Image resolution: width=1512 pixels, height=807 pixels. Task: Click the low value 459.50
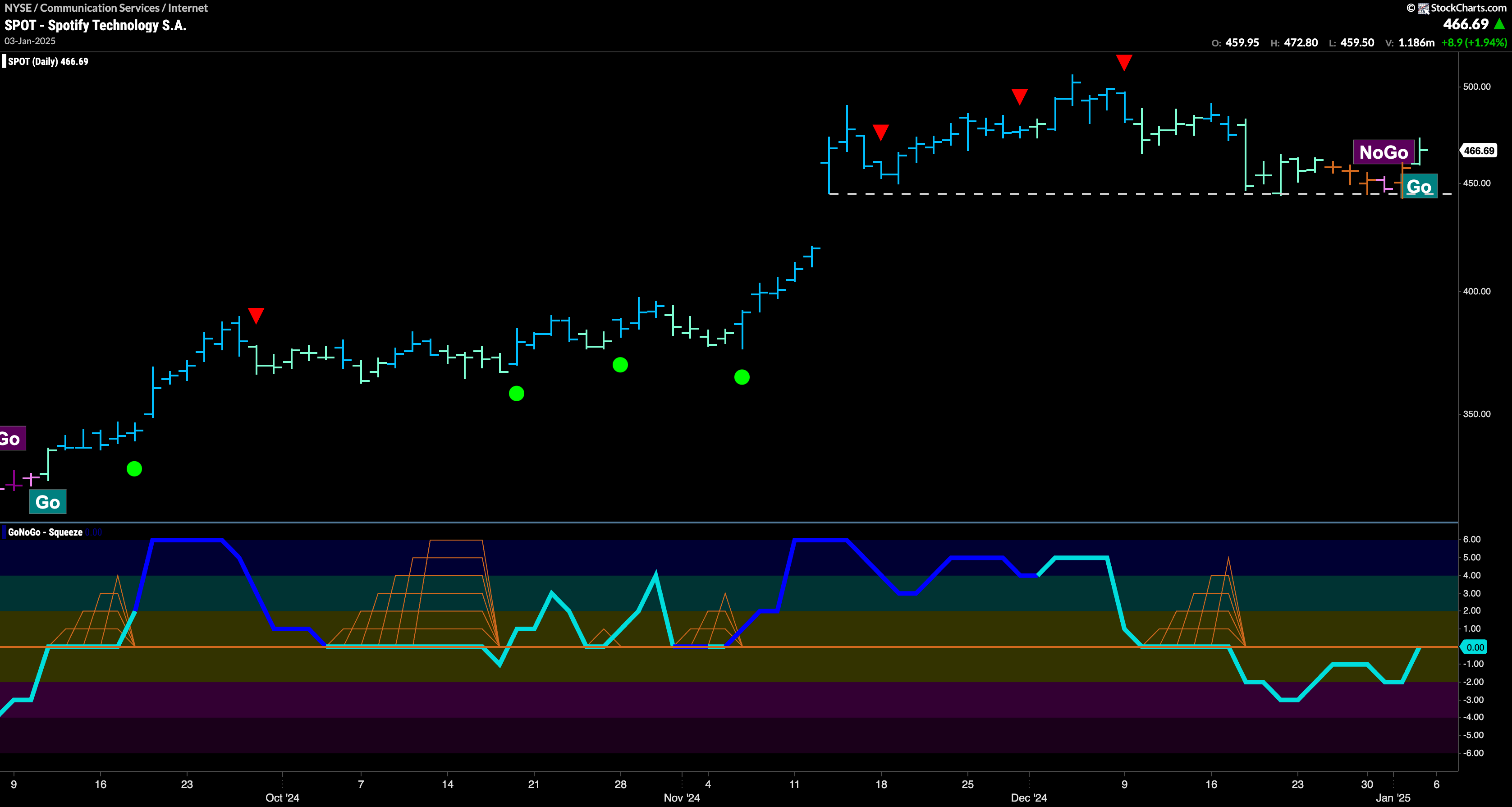pos(1357,43)
